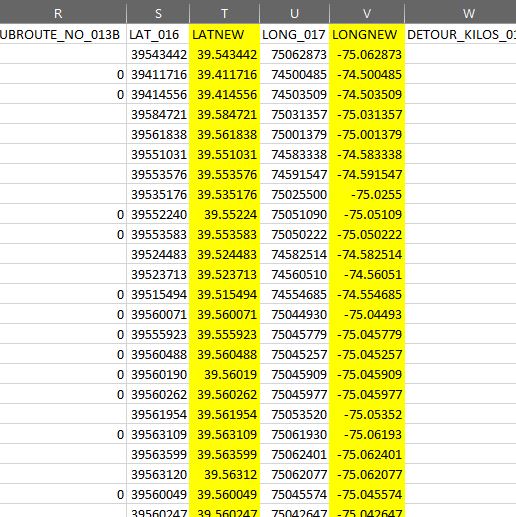Select column T header
Screen dimensions: 516x517
click(x=224, y=12)
